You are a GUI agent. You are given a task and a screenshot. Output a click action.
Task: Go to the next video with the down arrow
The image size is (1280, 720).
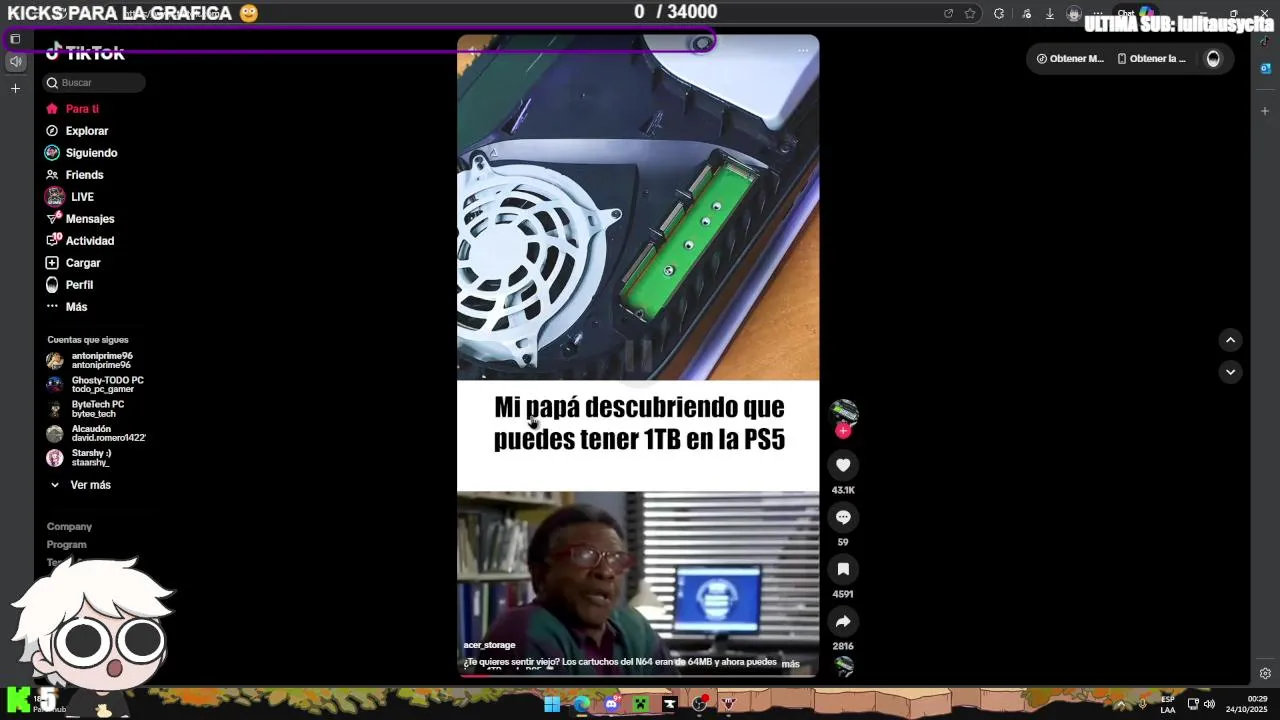tap(1230, 372)
